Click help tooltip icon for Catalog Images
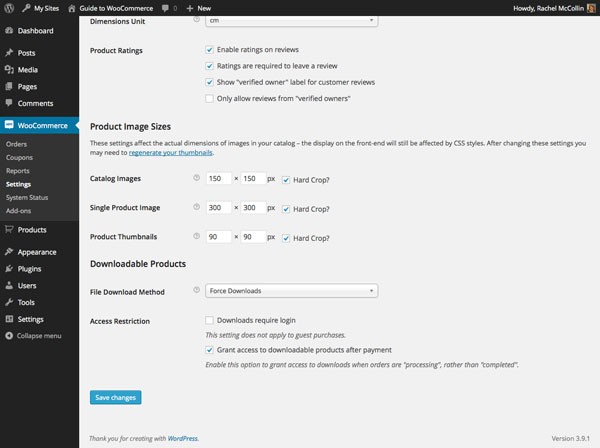 click(x=196, y=178)
